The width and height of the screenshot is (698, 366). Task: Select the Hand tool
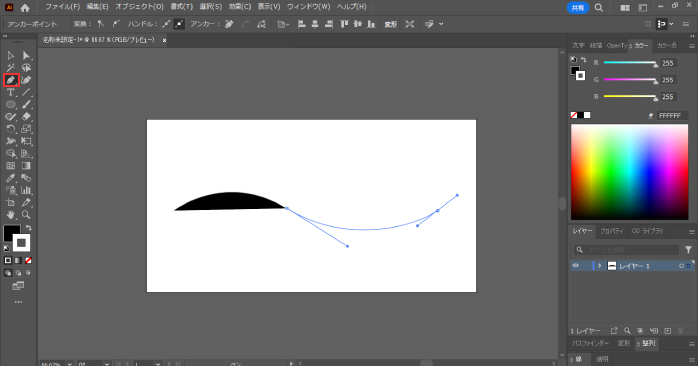[11, 215]
